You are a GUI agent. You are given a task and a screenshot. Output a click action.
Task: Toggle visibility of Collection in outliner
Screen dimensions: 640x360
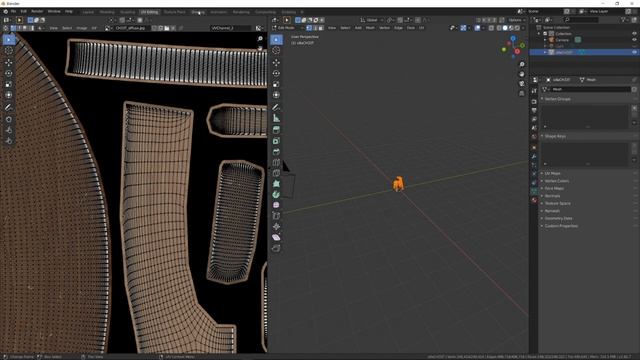pos(634,33)
